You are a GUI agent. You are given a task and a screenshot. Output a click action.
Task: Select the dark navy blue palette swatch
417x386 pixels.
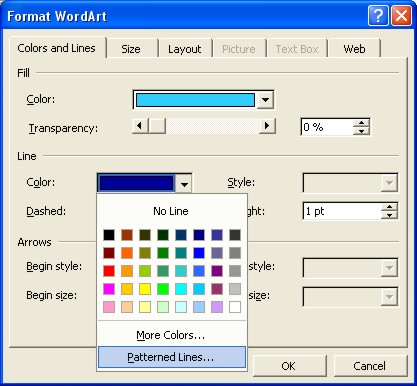pyautogui.click(x=199, y=235)
